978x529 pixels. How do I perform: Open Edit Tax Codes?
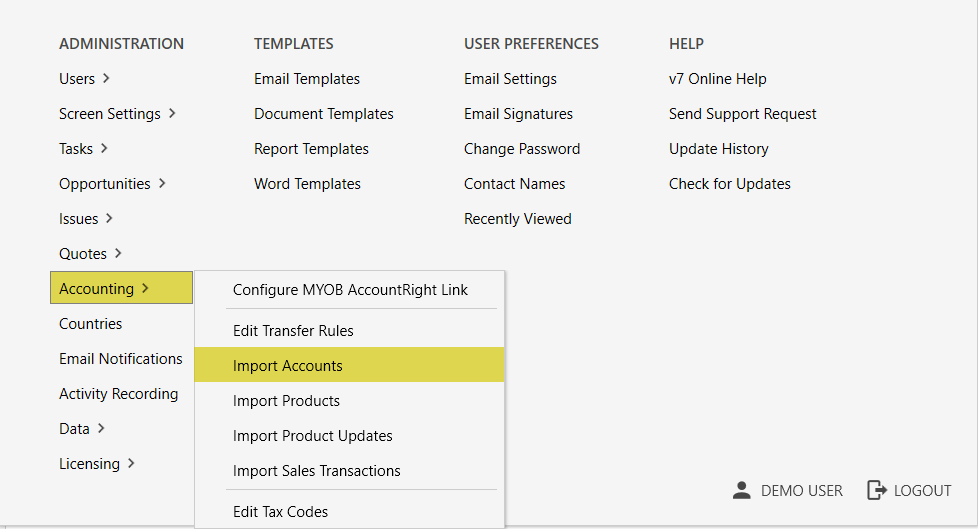[280, 512]
